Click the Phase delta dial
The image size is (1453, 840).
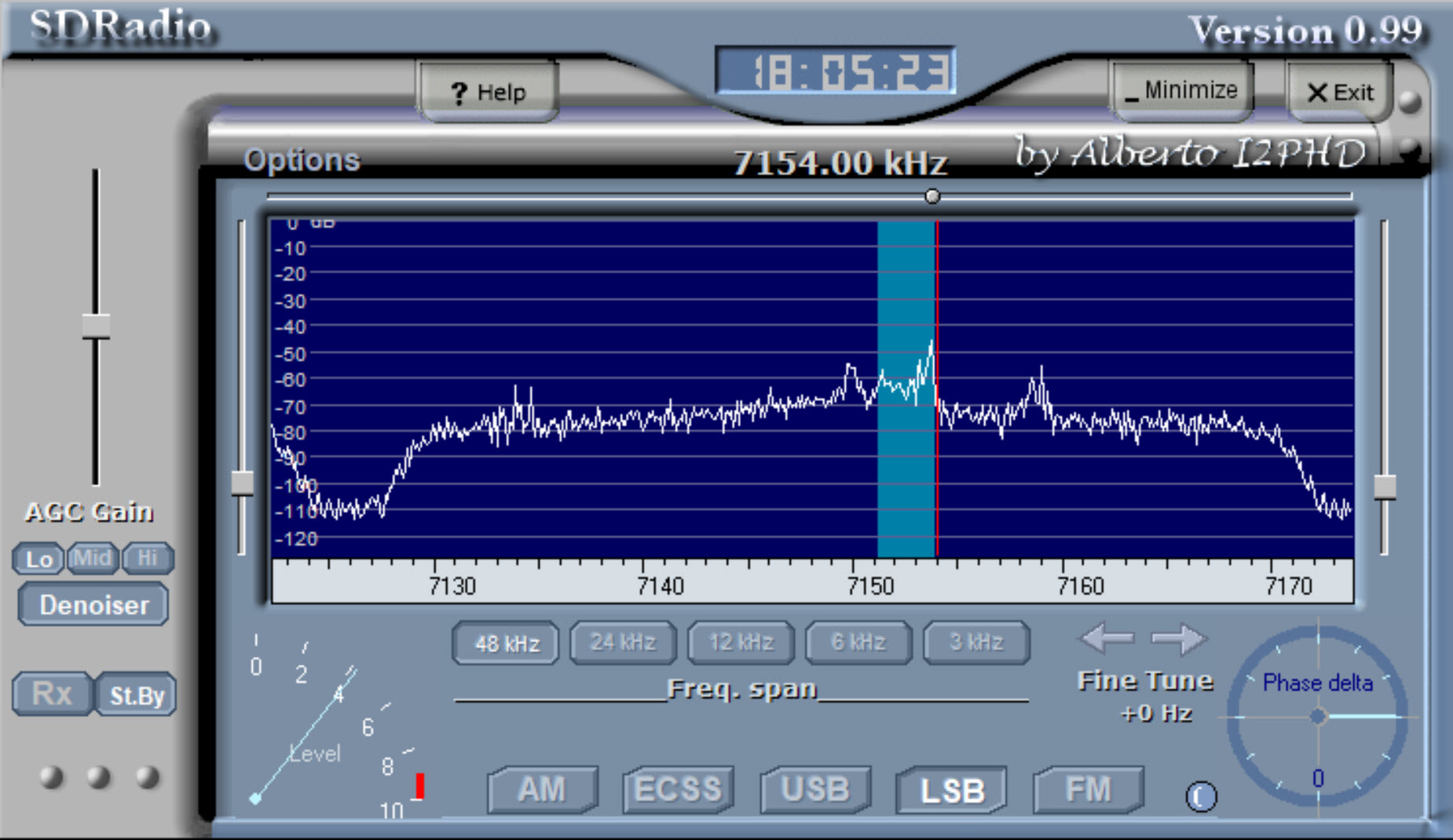coord(1317,716)
